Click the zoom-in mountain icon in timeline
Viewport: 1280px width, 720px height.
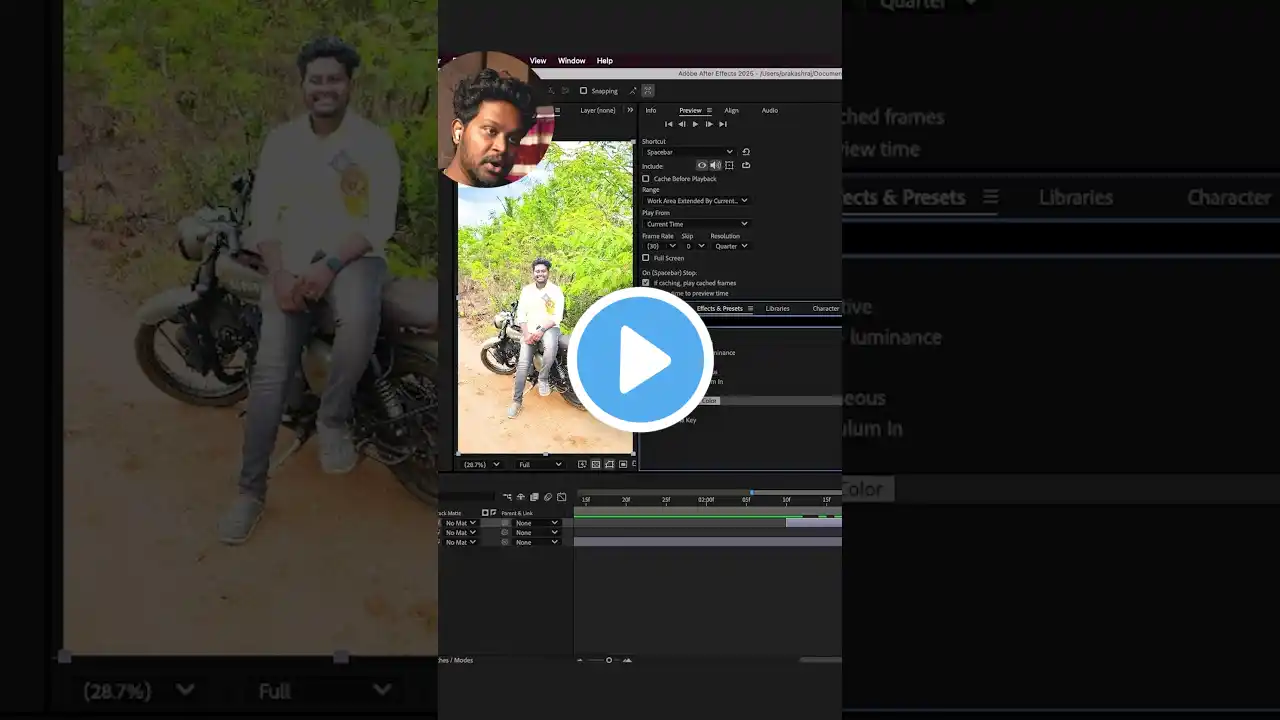coord(627,660)
